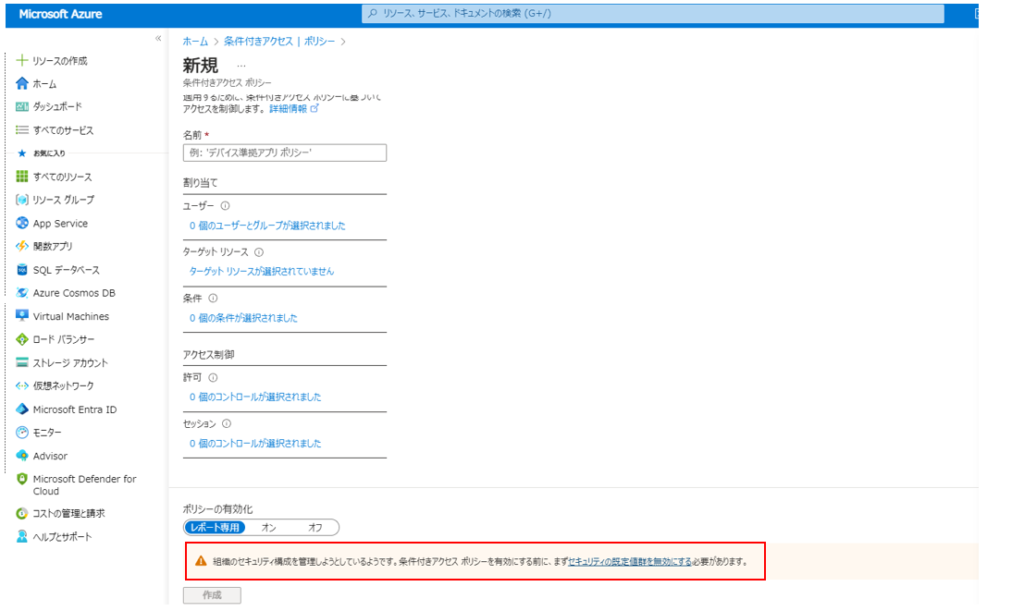Open リソース グループ icon

(x=22, y=200)
